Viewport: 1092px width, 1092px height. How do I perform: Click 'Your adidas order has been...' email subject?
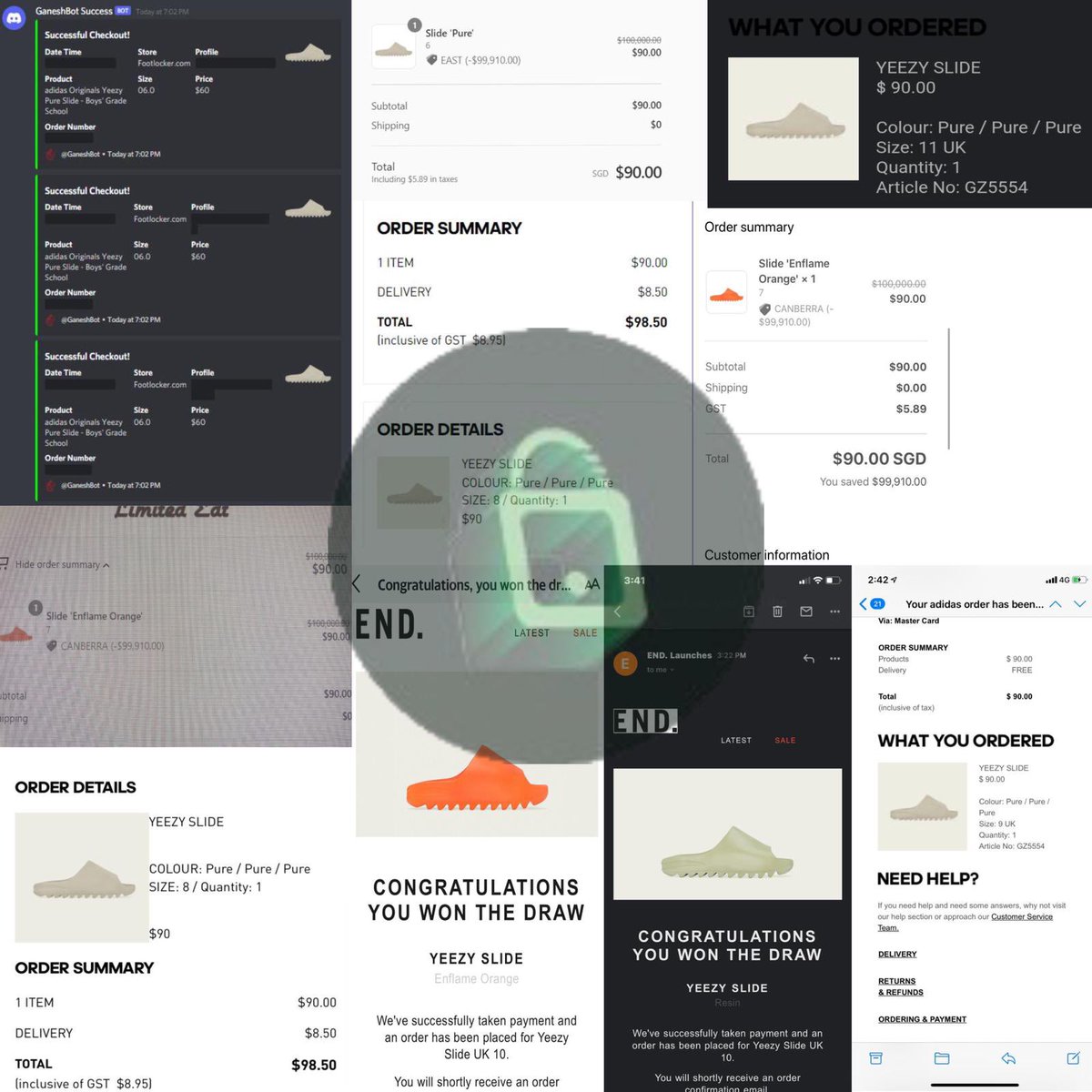point(975,604)
